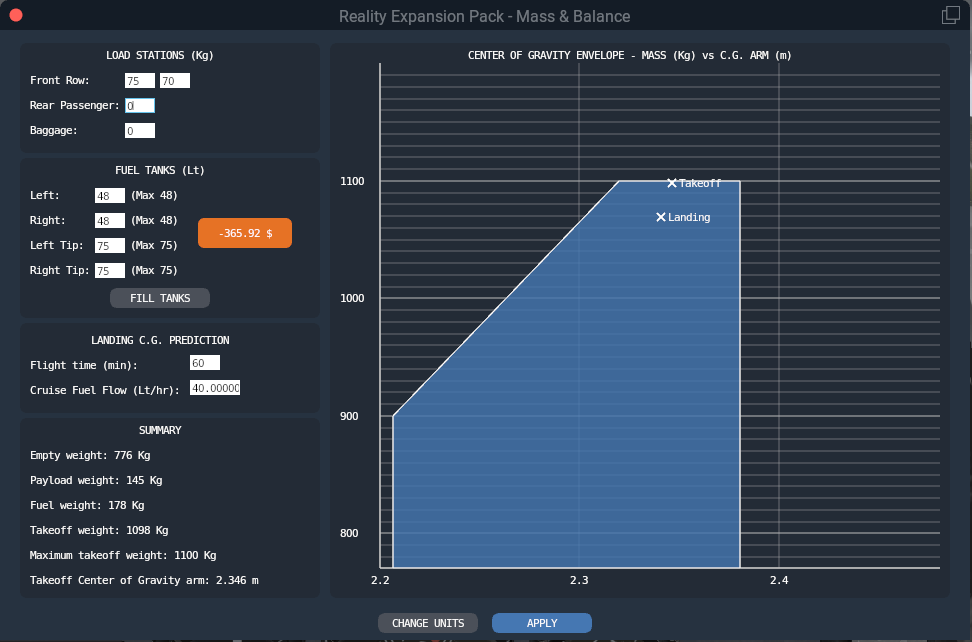The height and width of the screenshot is (642, 972).
Task: Click the Takeoff Center of Gravity arm text
Action: (x=144, y=580)
